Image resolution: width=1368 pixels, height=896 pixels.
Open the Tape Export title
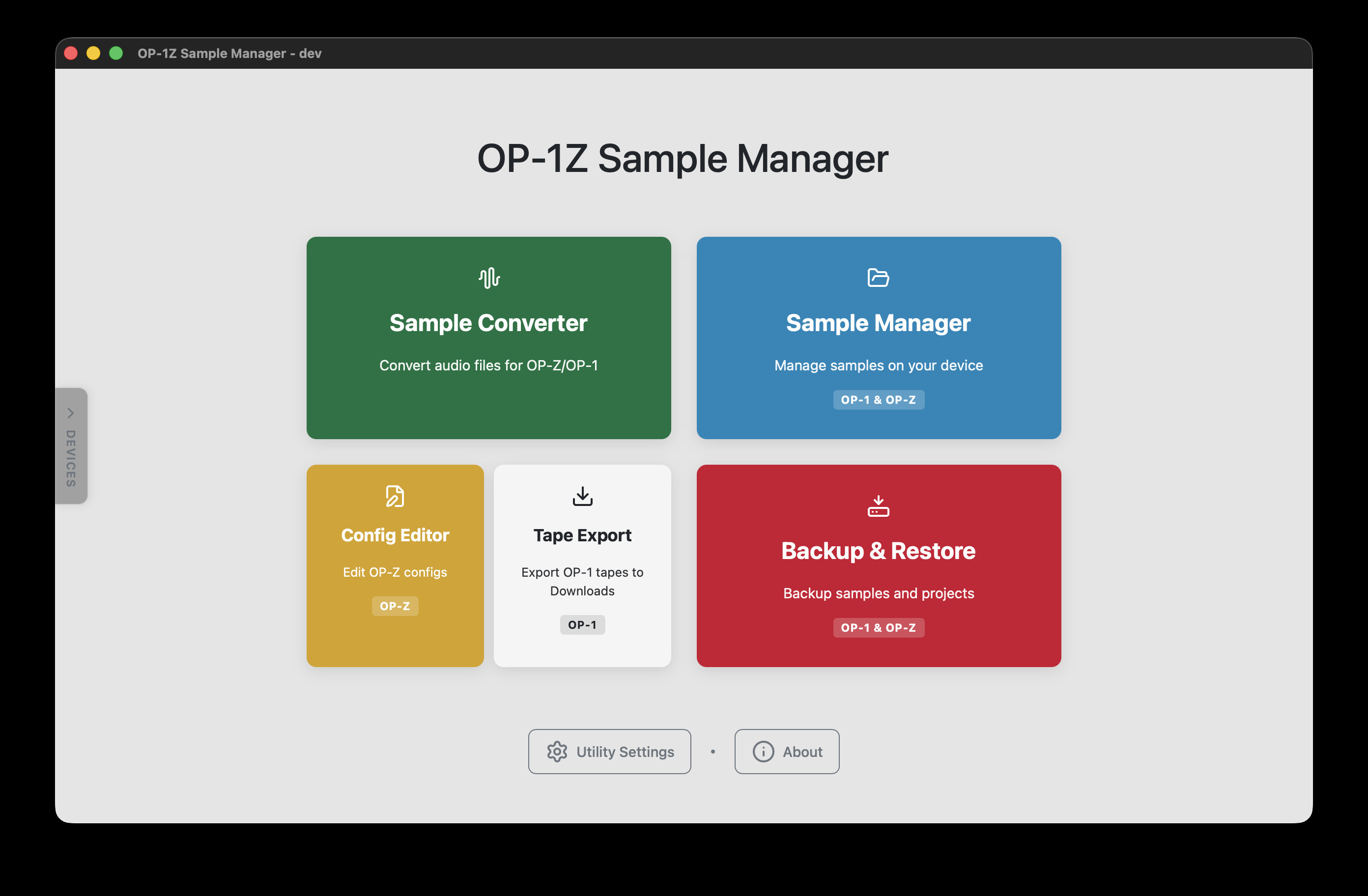click(x=582, y=535)
